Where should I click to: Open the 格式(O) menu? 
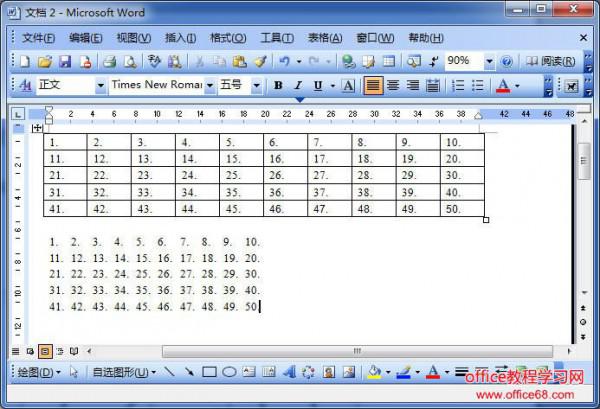(228, 38)
